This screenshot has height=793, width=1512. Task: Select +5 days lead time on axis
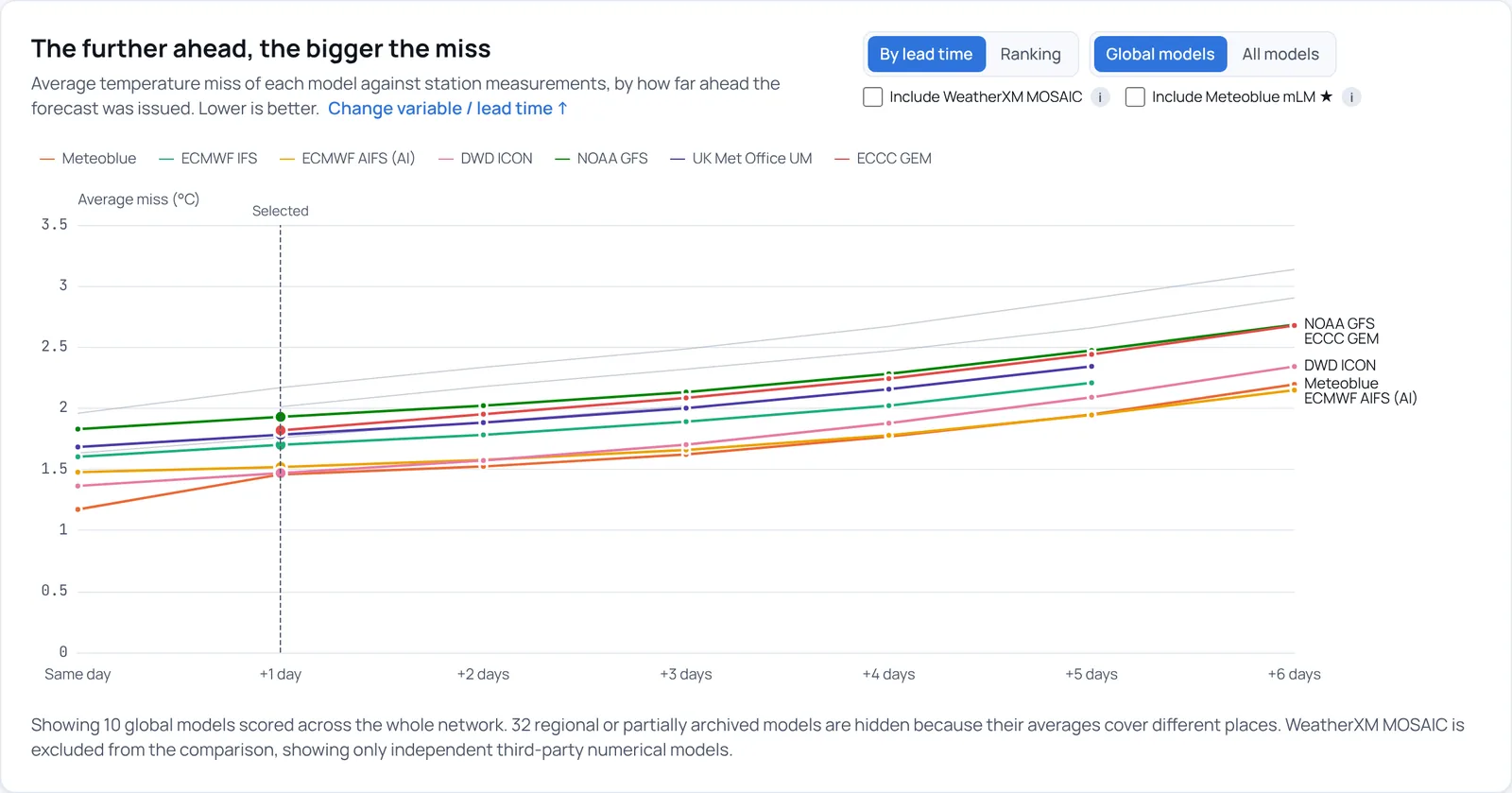[1091, 675]
